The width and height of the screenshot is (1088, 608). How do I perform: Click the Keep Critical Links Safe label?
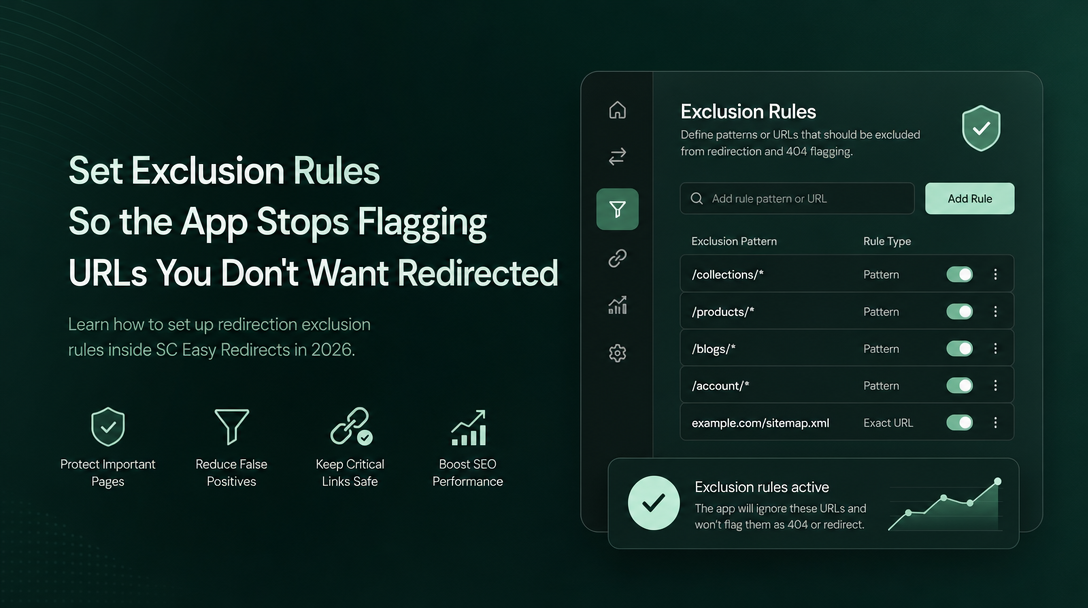point(350,473)
